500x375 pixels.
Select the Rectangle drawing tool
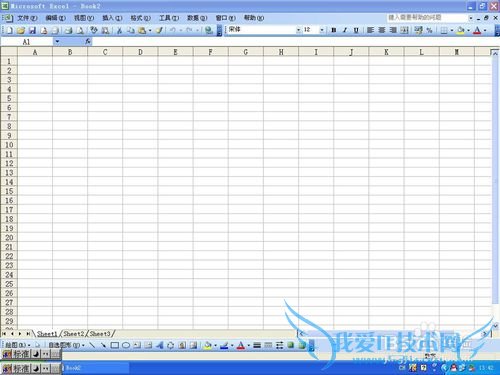(114, 345)
